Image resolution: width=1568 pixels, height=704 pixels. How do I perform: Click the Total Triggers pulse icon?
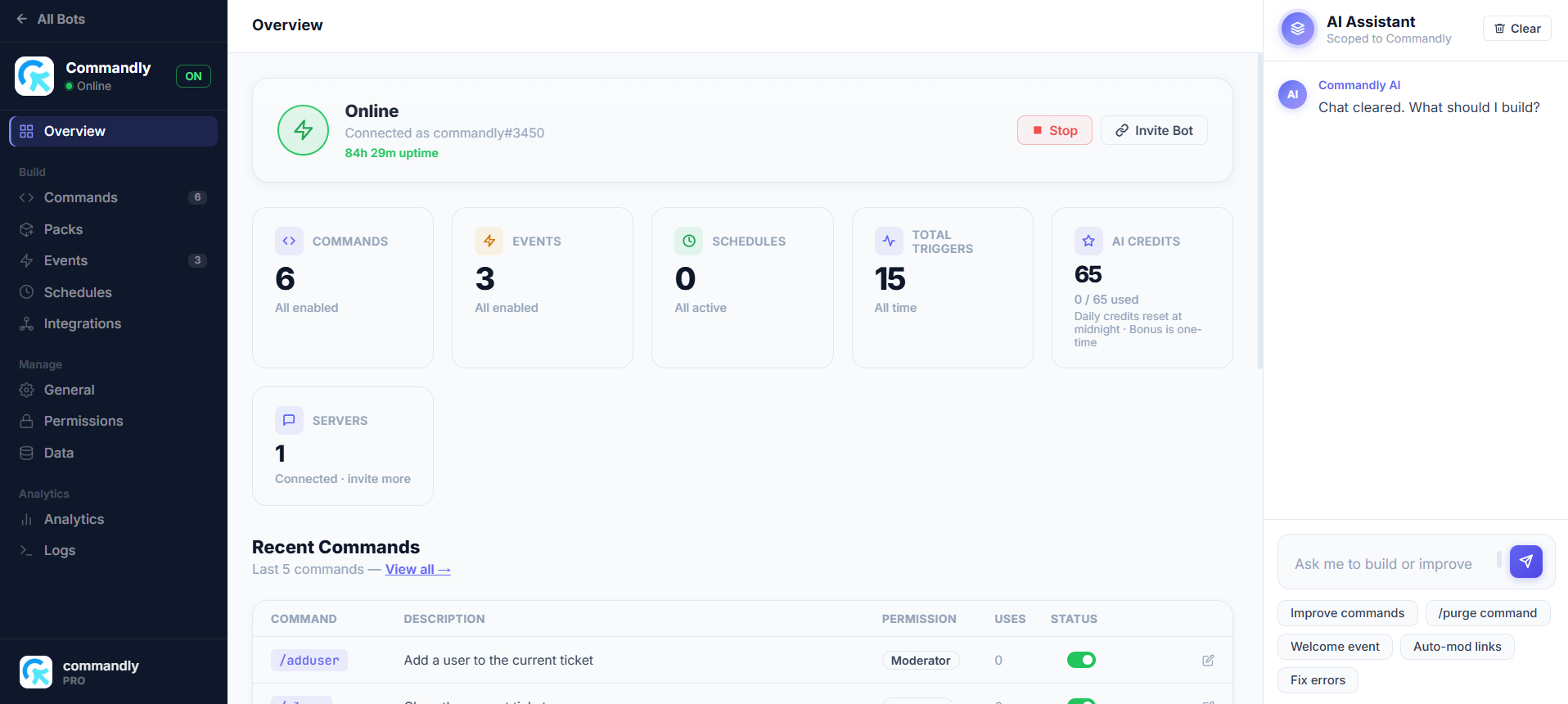889,241
